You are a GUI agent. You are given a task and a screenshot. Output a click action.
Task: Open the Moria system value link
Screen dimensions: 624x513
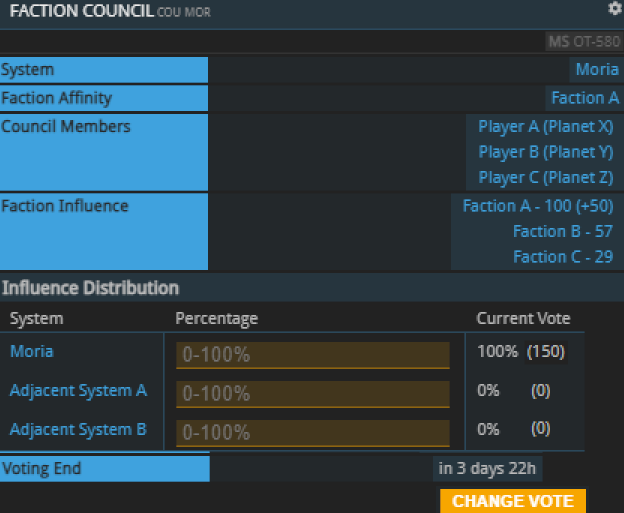[x=596, y=70]
